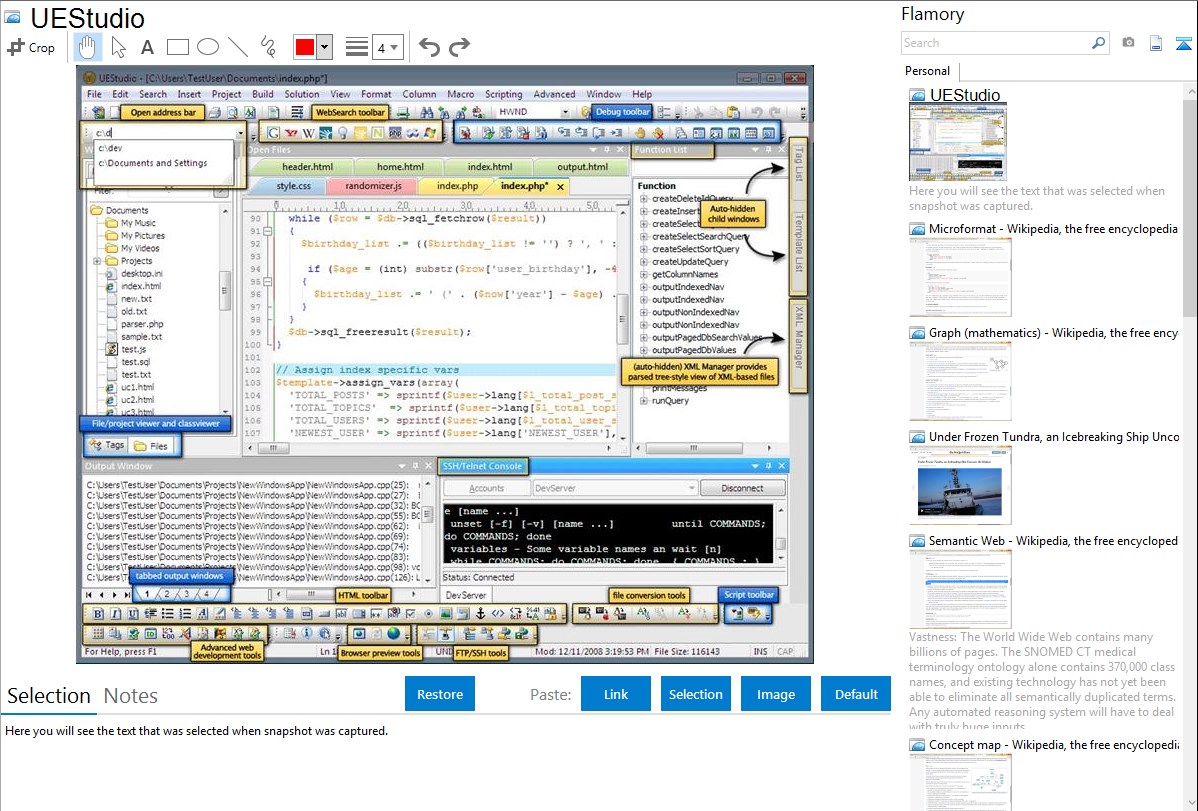Activate the hand pan tool
This screenshot has width=1198, height=811.
pyautogui.click(x=88, y=47)
